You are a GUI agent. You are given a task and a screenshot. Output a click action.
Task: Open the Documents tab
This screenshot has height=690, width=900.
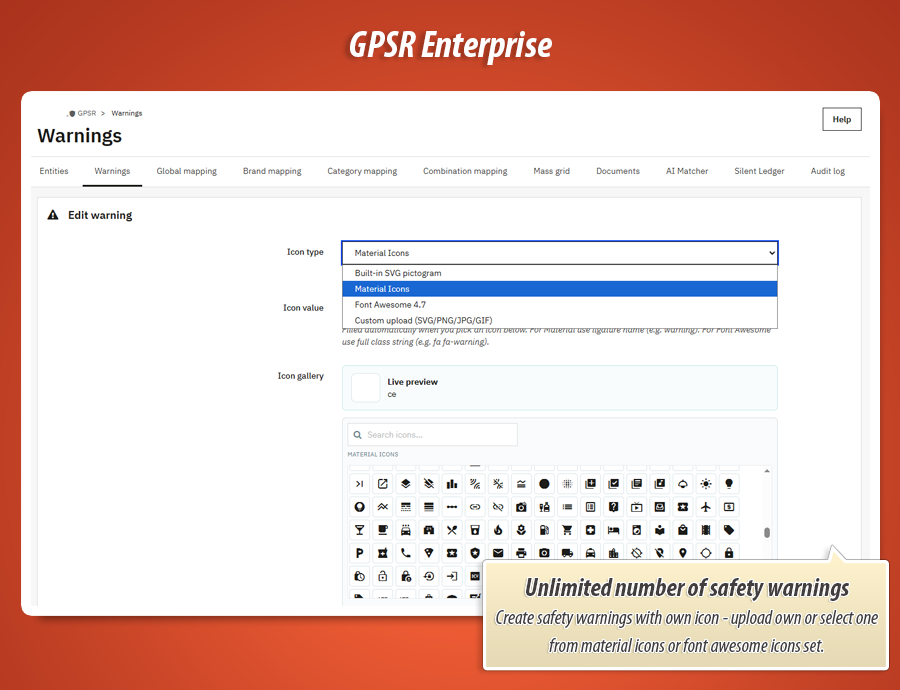click(618, 171)
